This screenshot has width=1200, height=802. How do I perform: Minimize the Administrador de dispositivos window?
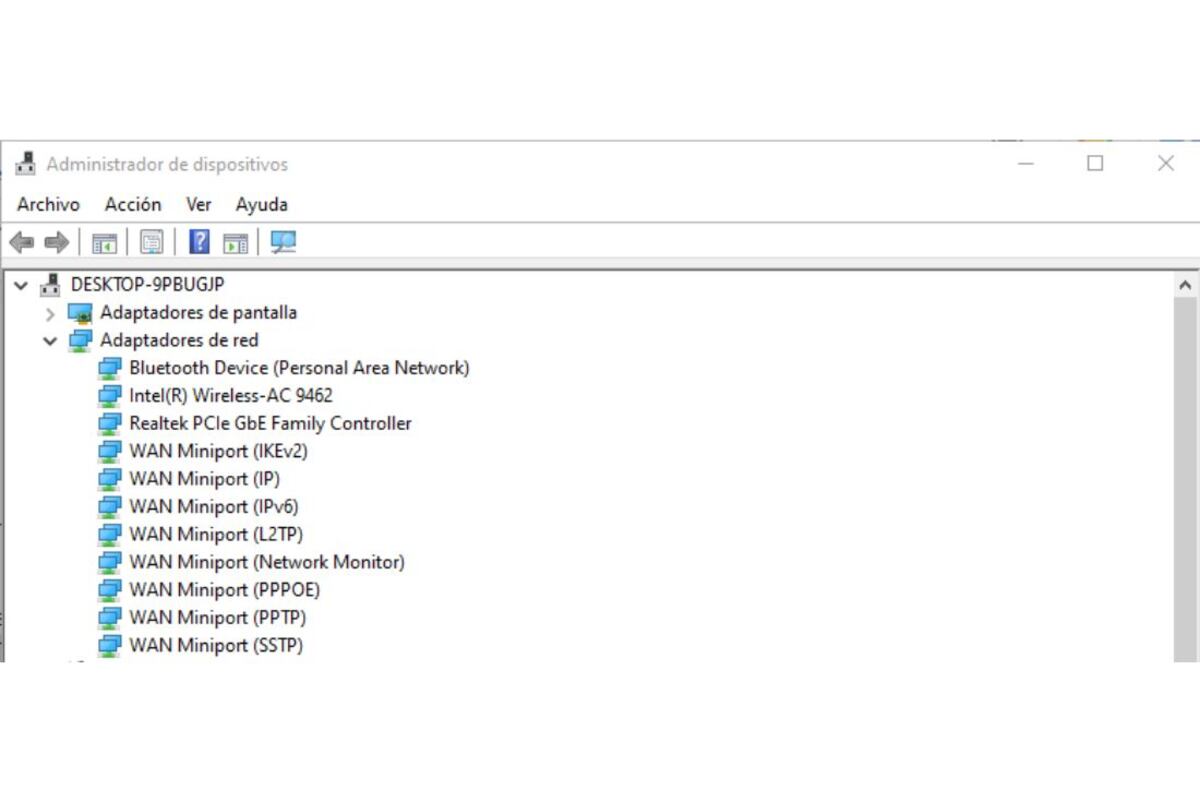pyautogui.click(x=1025, y=163)
